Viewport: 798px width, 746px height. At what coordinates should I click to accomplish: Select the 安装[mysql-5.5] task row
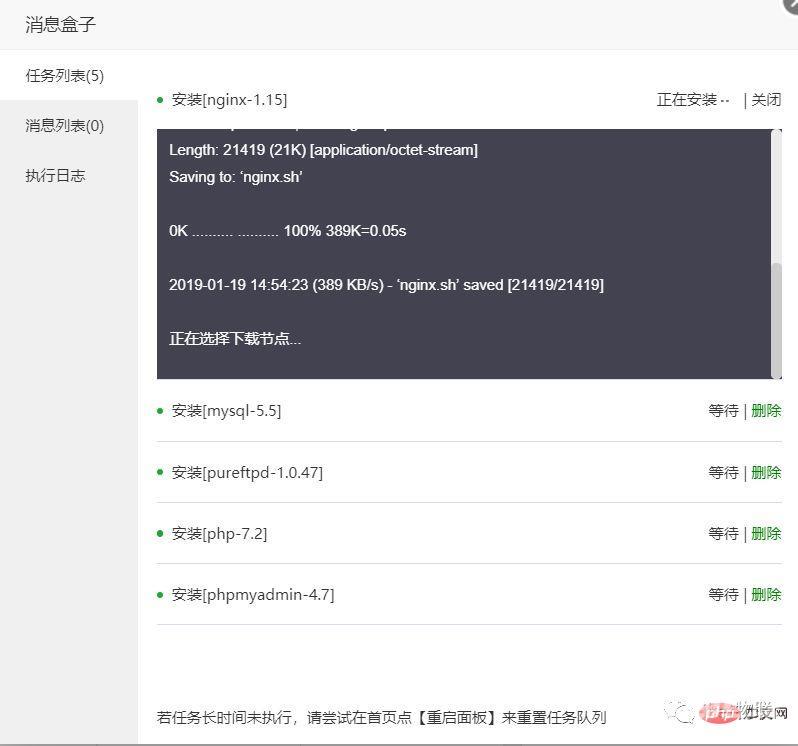click(226, 411)
